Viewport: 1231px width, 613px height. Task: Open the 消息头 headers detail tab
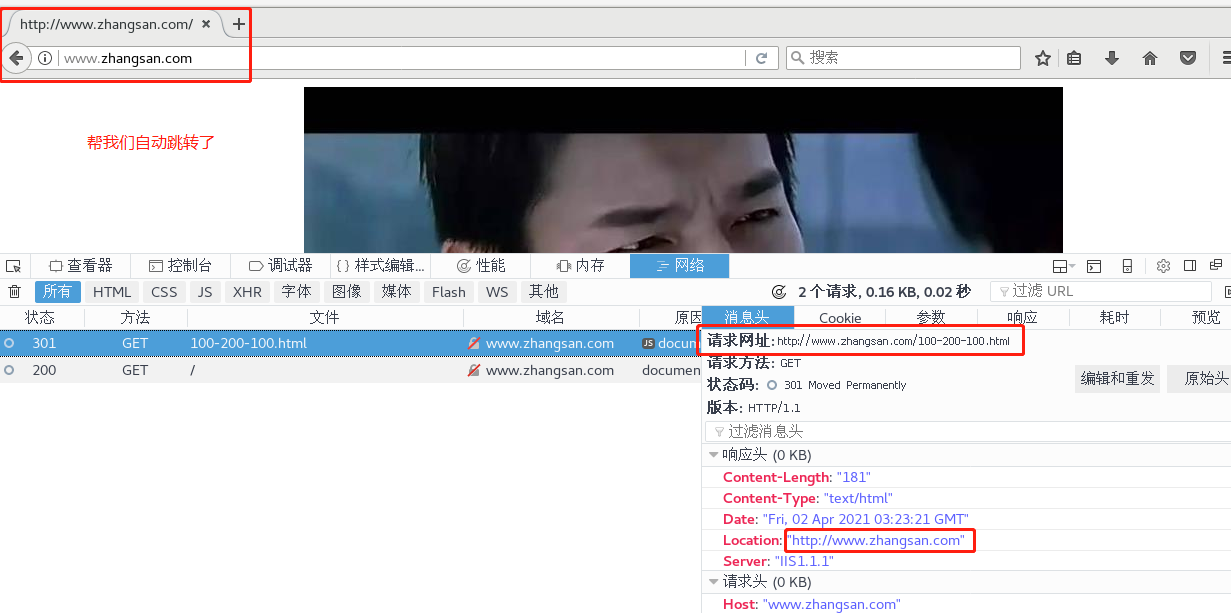(x=747, y=317)
